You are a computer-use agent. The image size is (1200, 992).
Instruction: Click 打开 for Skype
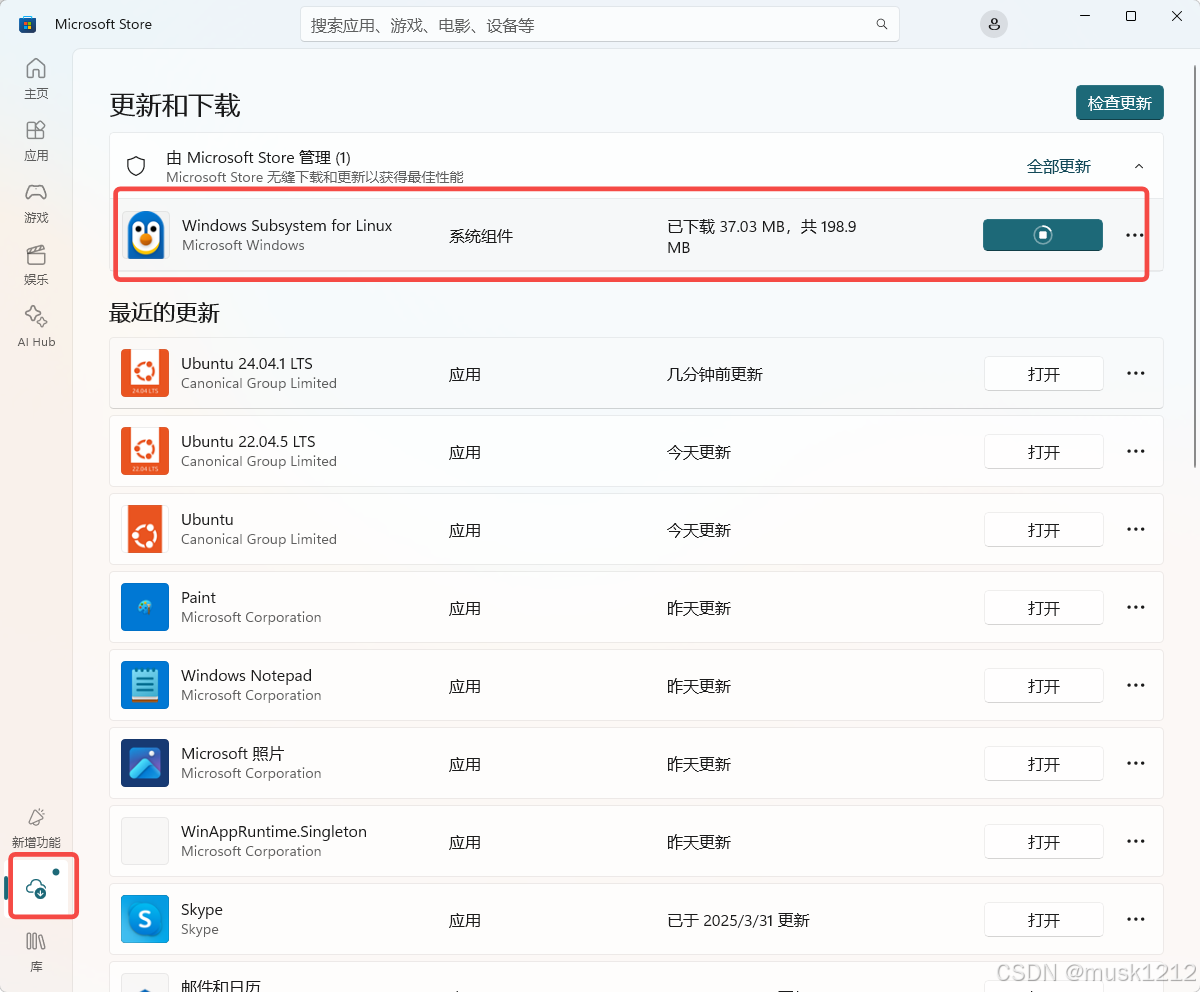pyautogui.click(x=1044, y=919)
